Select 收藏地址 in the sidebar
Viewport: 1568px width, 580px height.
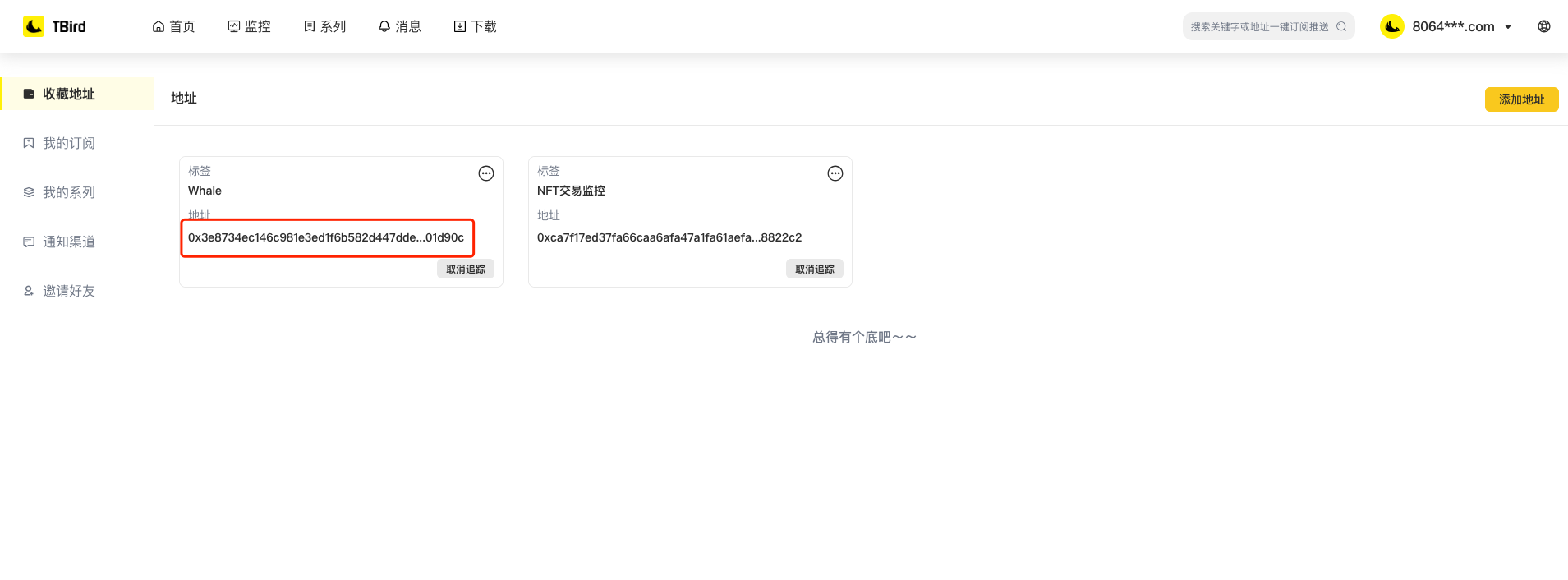[69, 94]
